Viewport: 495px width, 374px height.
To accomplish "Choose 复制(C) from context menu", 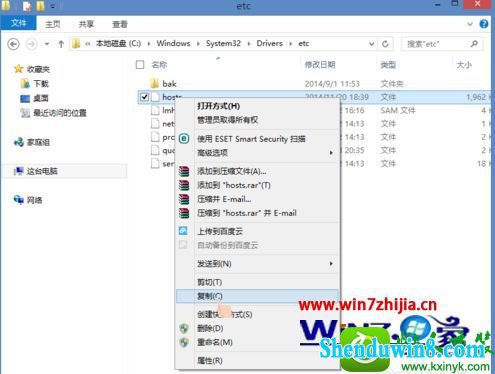I will click(x=257, y=296).
